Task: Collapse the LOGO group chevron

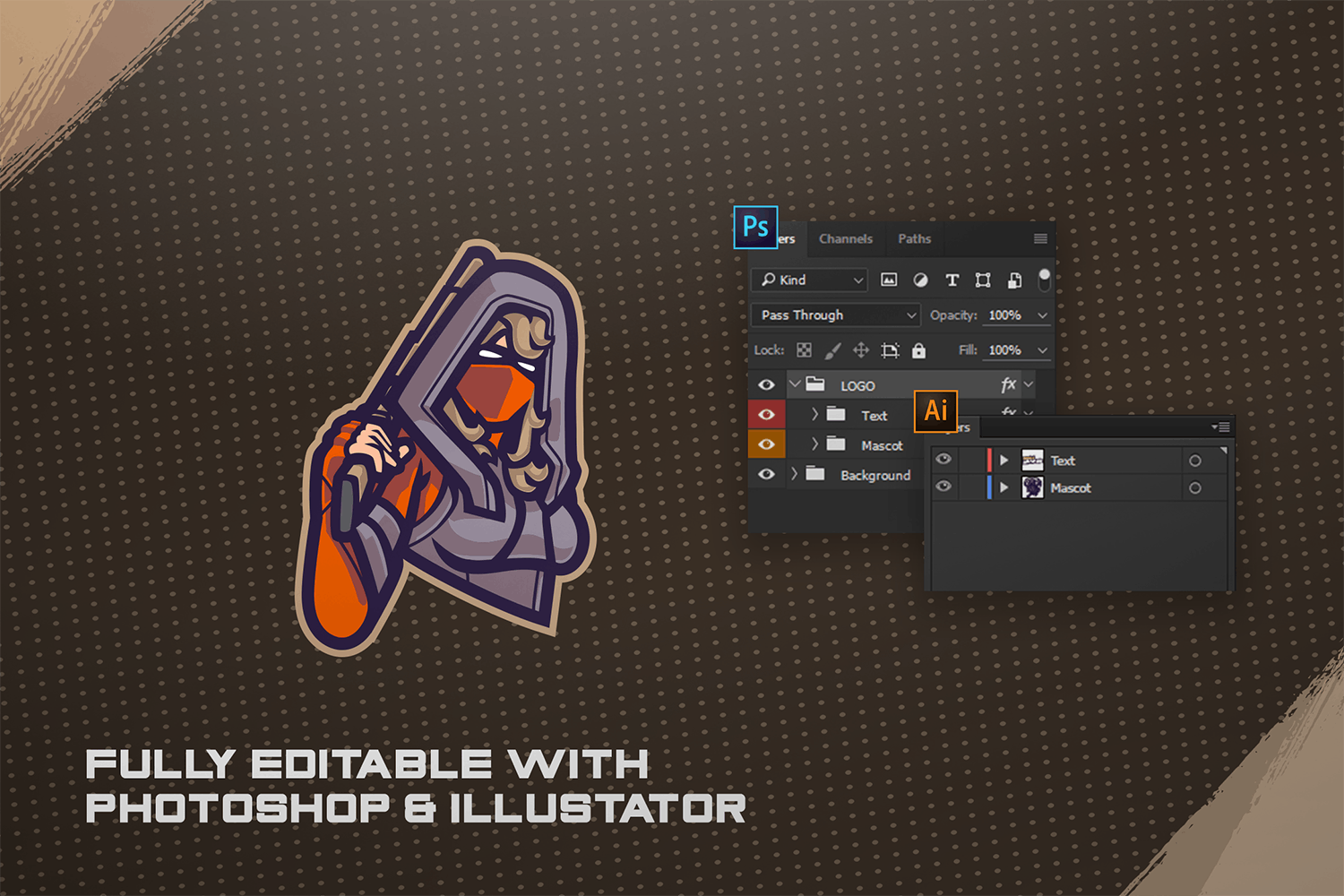Action: [x=795, y=384]
